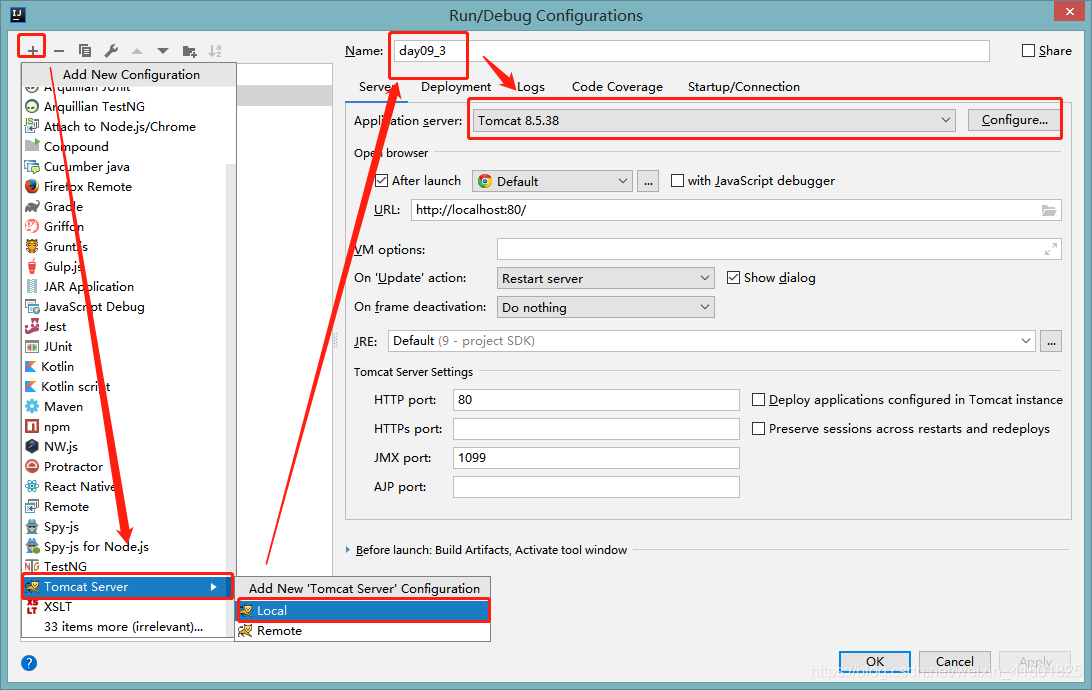The width and height of the screenshot is (1092, 690).
Task: Open the On frame deactivation dropdown
Action: (606, 308)
